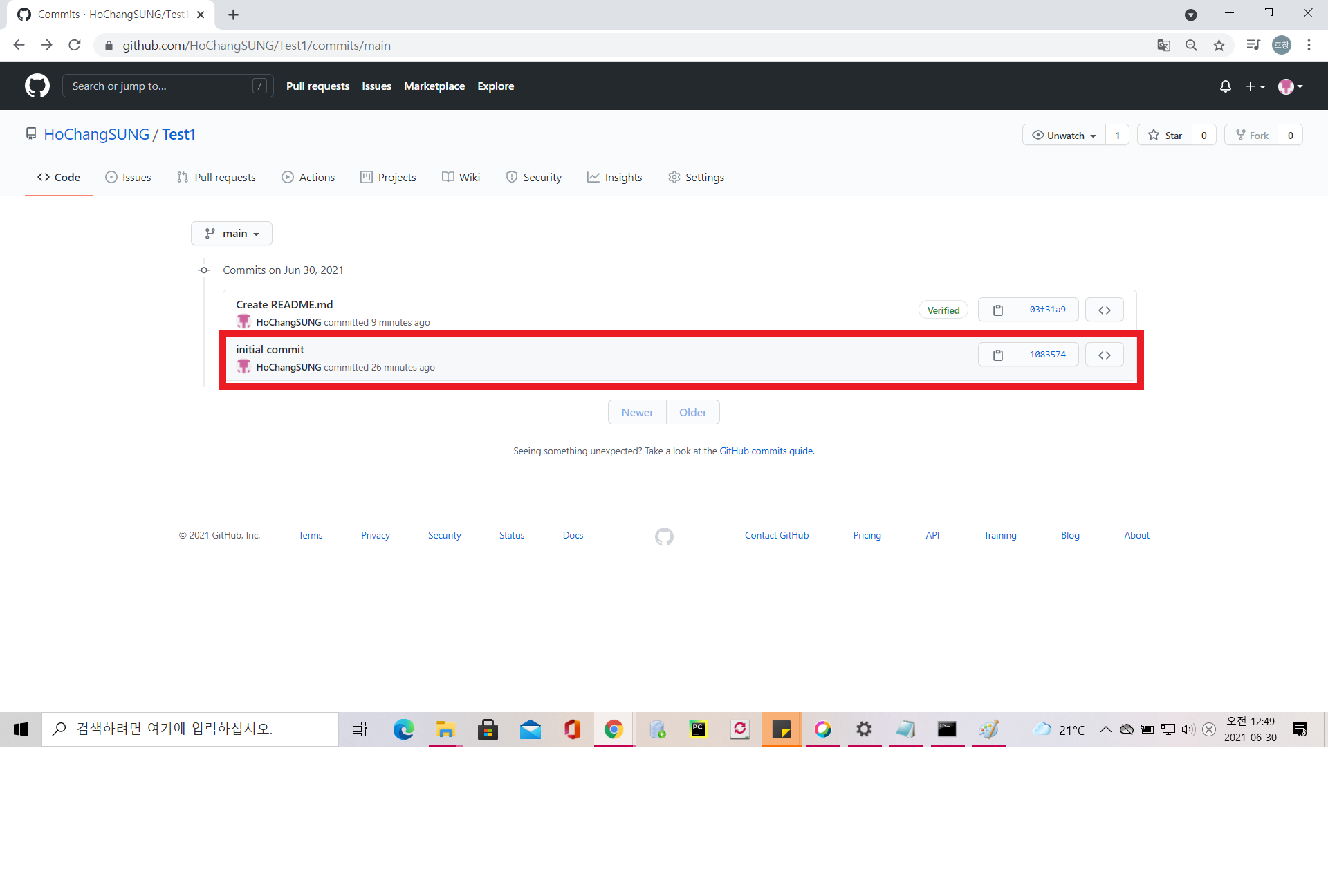The height and width of the screenshot is (896, 1328).
Task: Open the Unwatch notifications dropdown
Action: pos(1064,136)
